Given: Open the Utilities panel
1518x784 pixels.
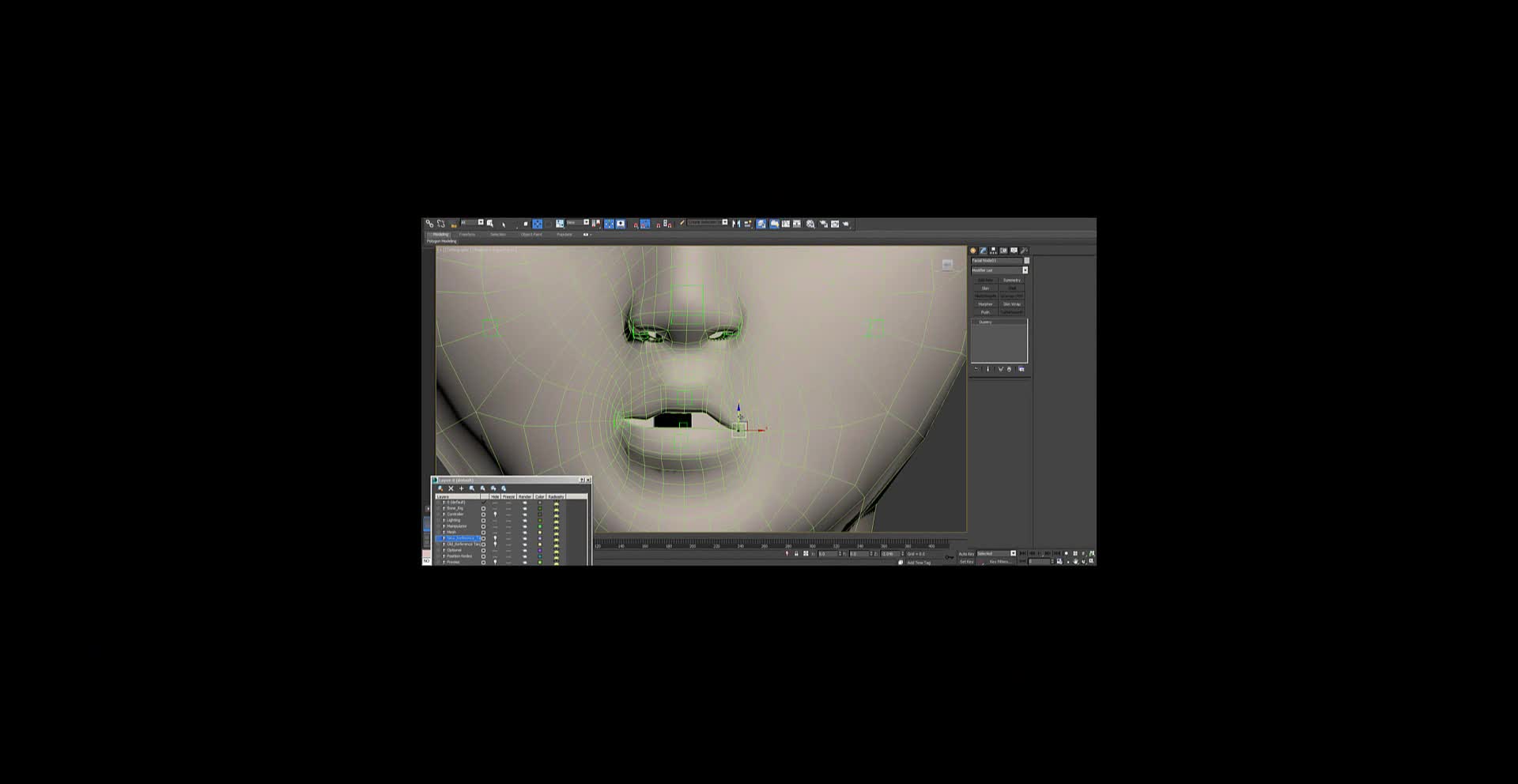Looking at the screenshot, I should (x=1024, y=251).
